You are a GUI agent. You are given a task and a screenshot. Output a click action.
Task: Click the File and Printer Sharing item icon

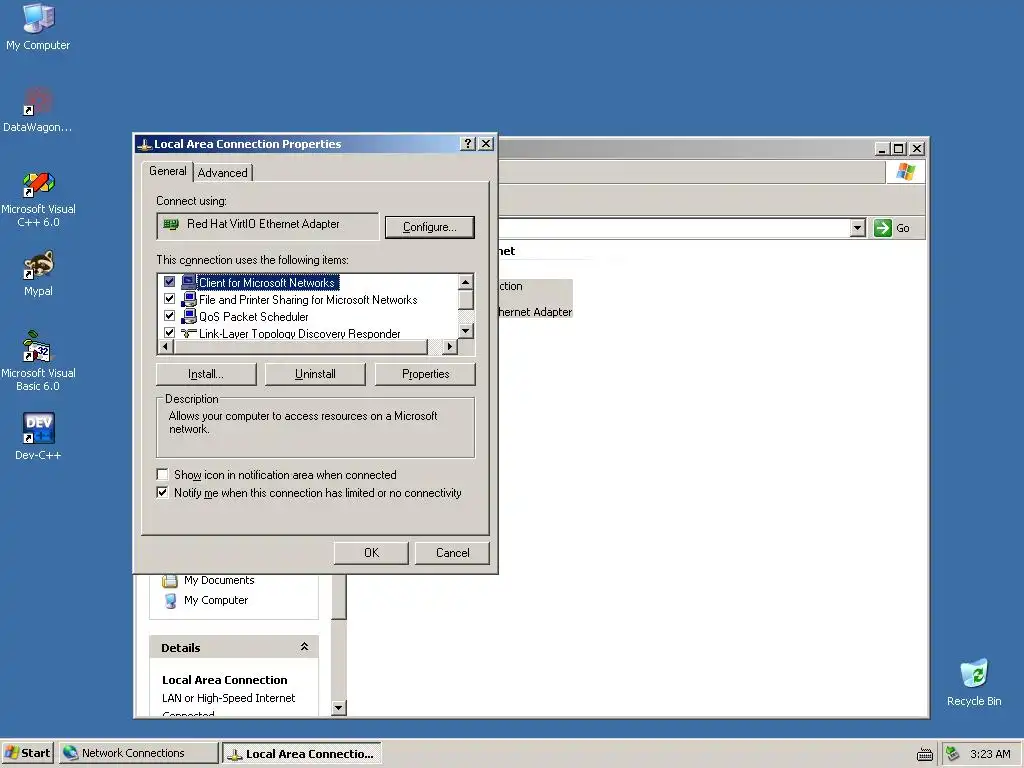189,299
